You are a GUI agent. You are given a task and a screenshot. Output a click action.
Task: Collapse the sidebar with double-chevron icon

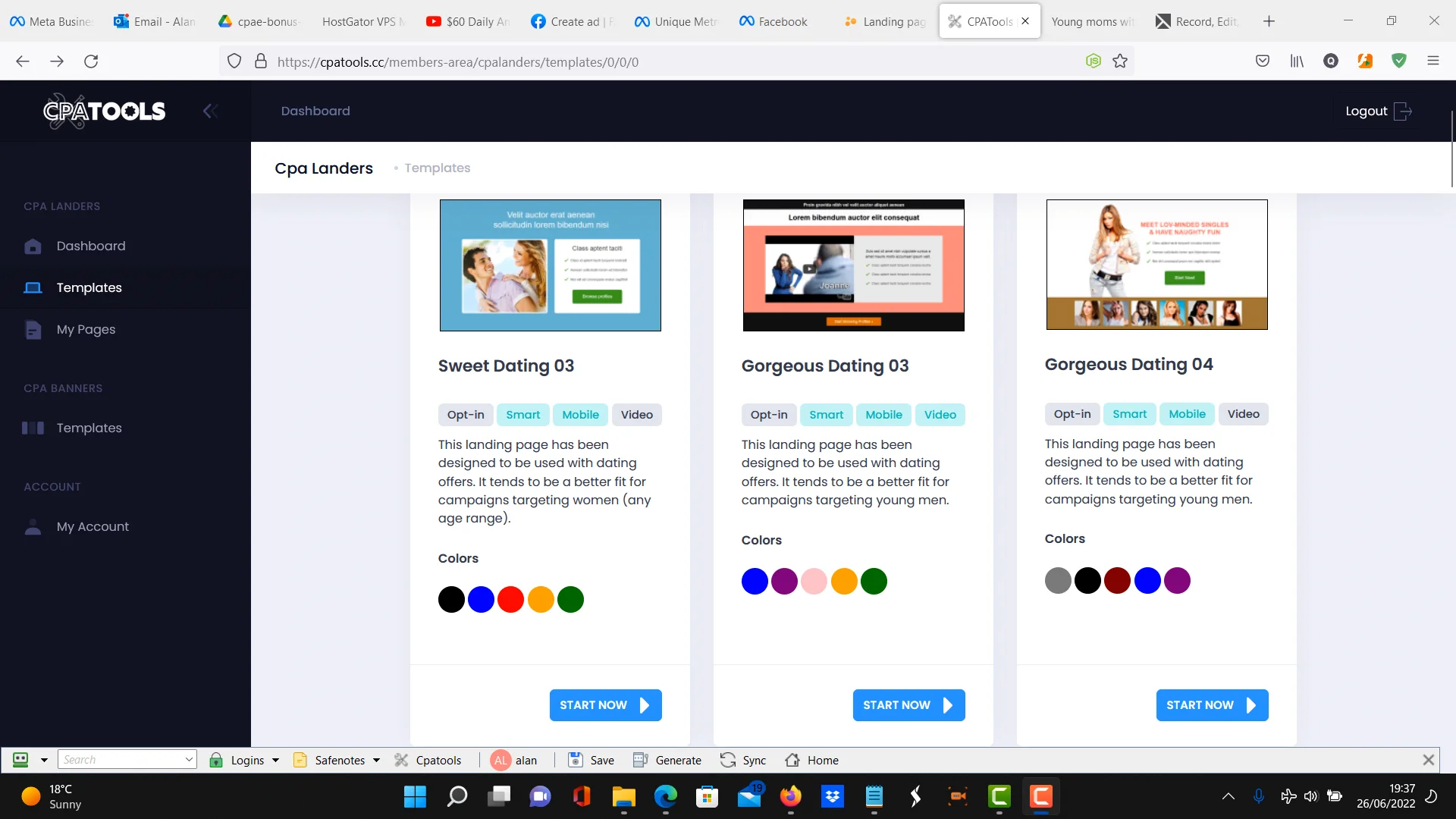tap(210, 111)
